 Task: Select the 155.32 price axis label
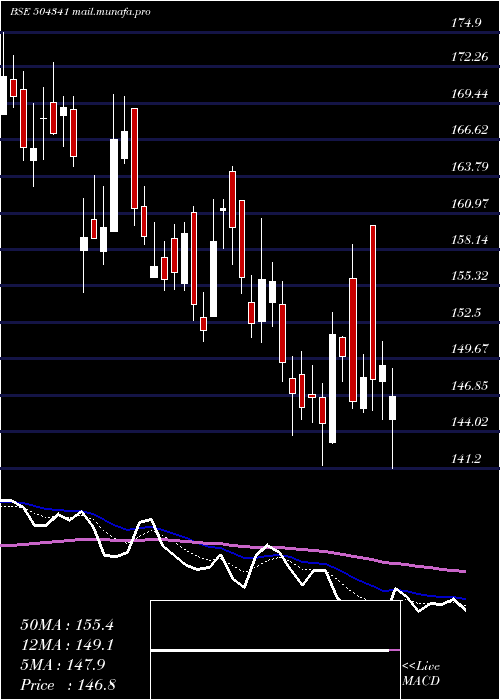[x=469, y=276]
